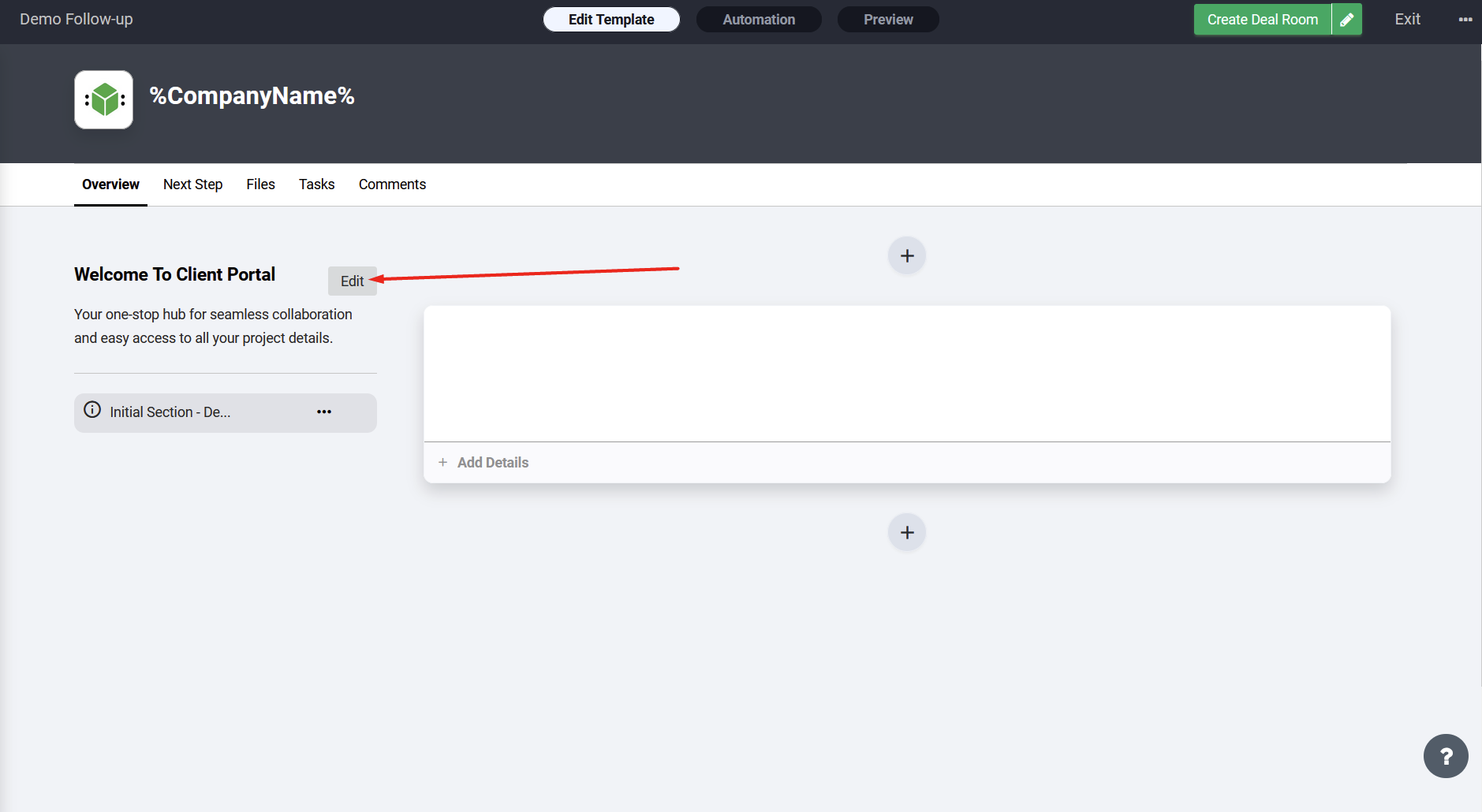Click Edit next to Welcome To Client Portal
Image resolution: width=1482 pixels, height=812 pixels.
click(352, 281)
